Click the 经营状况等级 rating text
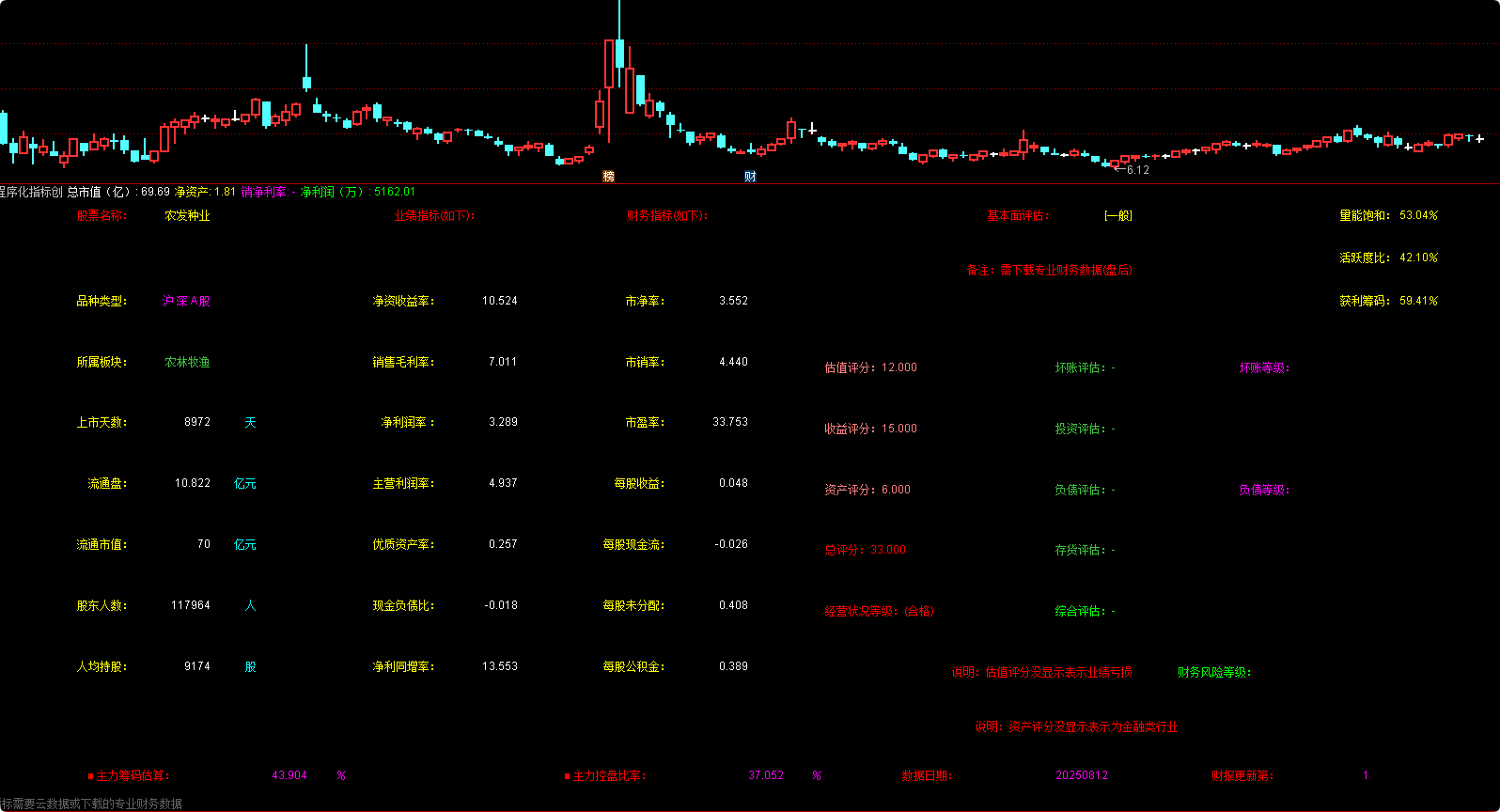1500x812 pixels. click(879, 612)
